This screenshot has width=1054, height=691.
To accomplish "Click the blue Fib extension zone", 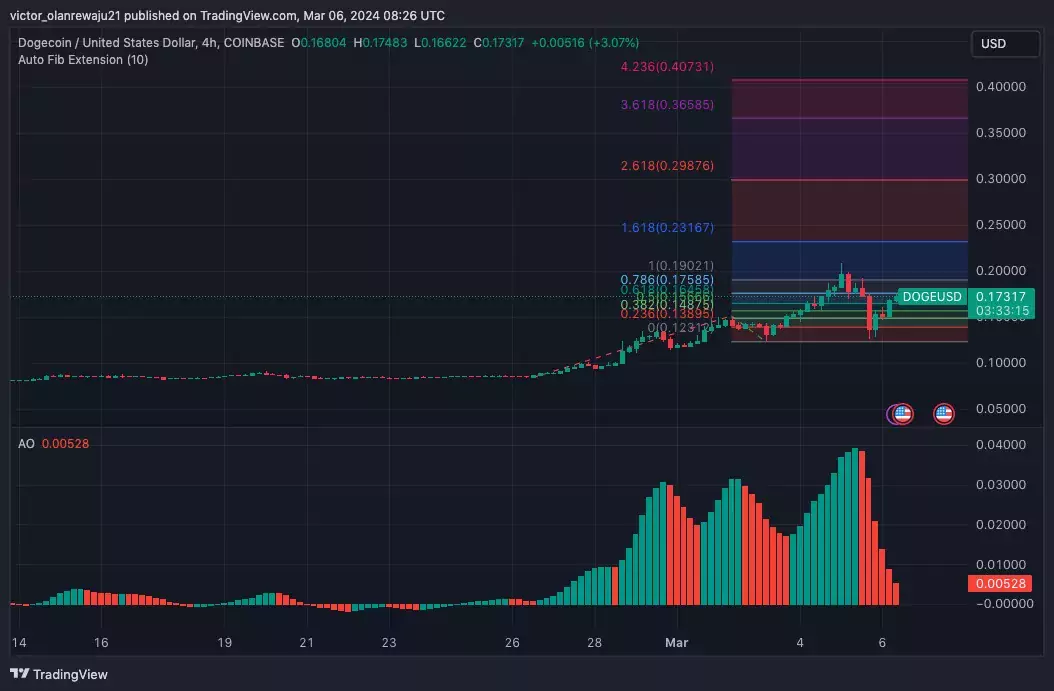I will coord(850,260).
